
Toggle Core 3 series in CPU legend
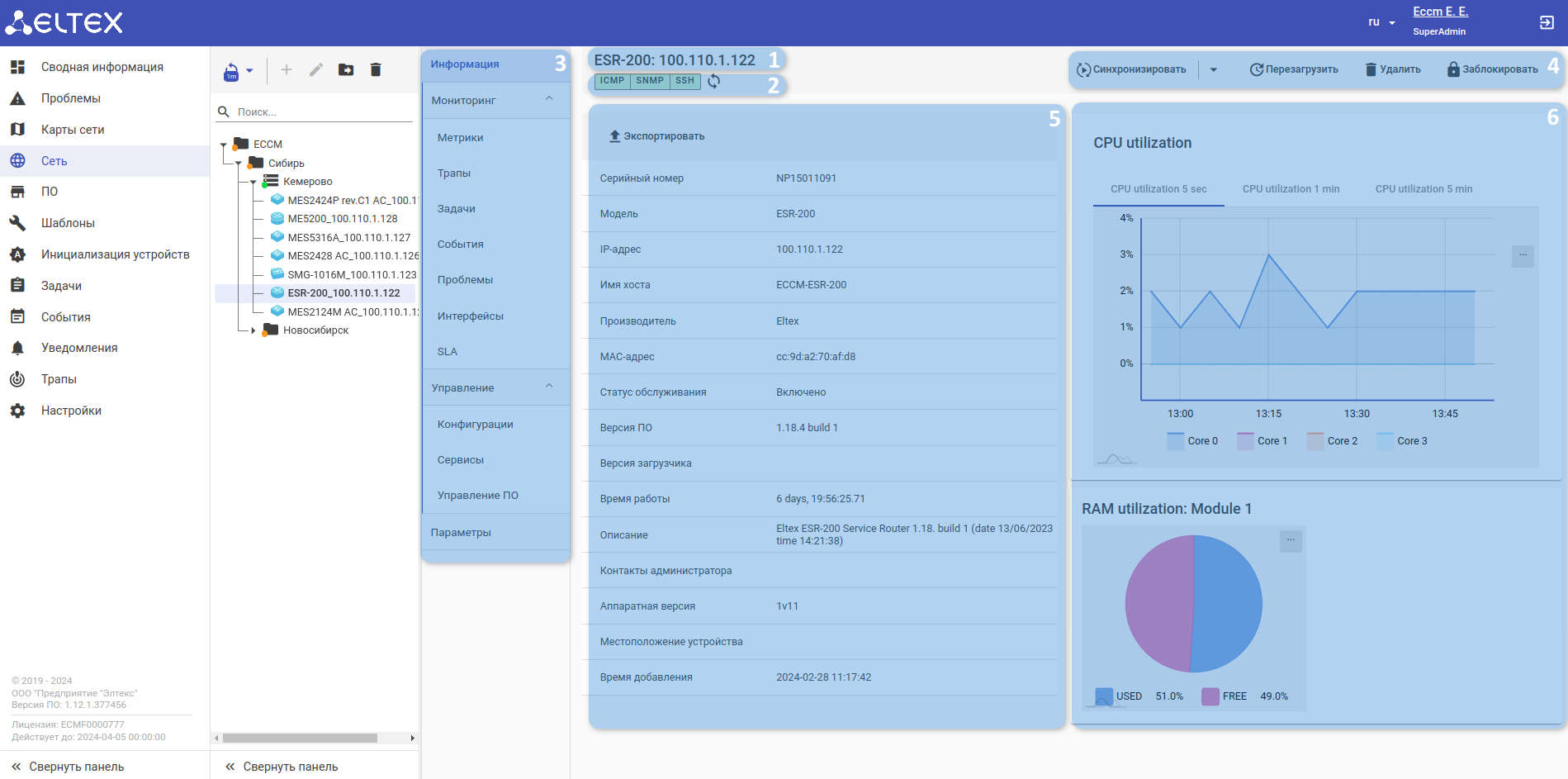[1402, 441]
